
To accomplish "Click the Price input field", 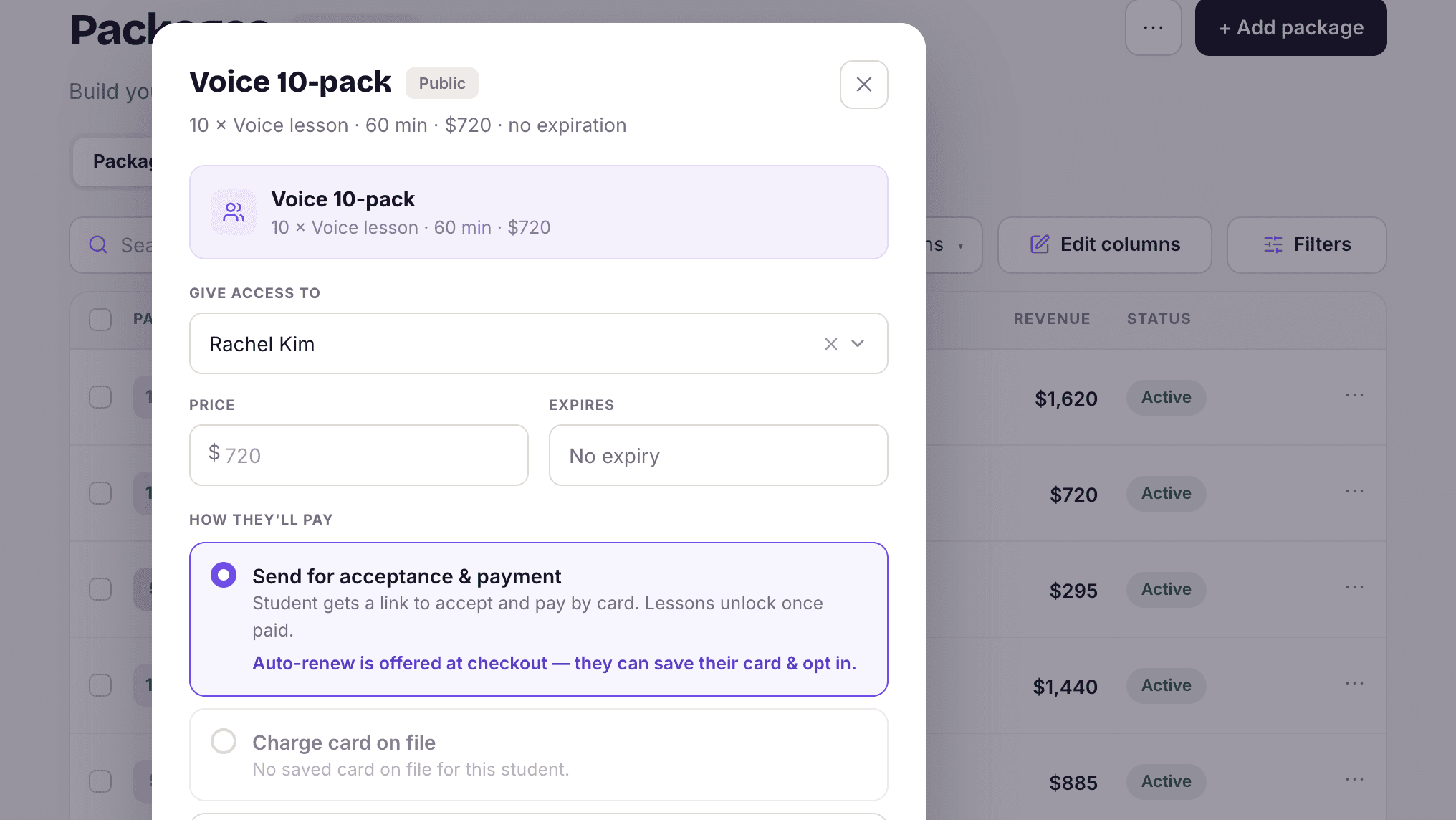I will 358,455.
